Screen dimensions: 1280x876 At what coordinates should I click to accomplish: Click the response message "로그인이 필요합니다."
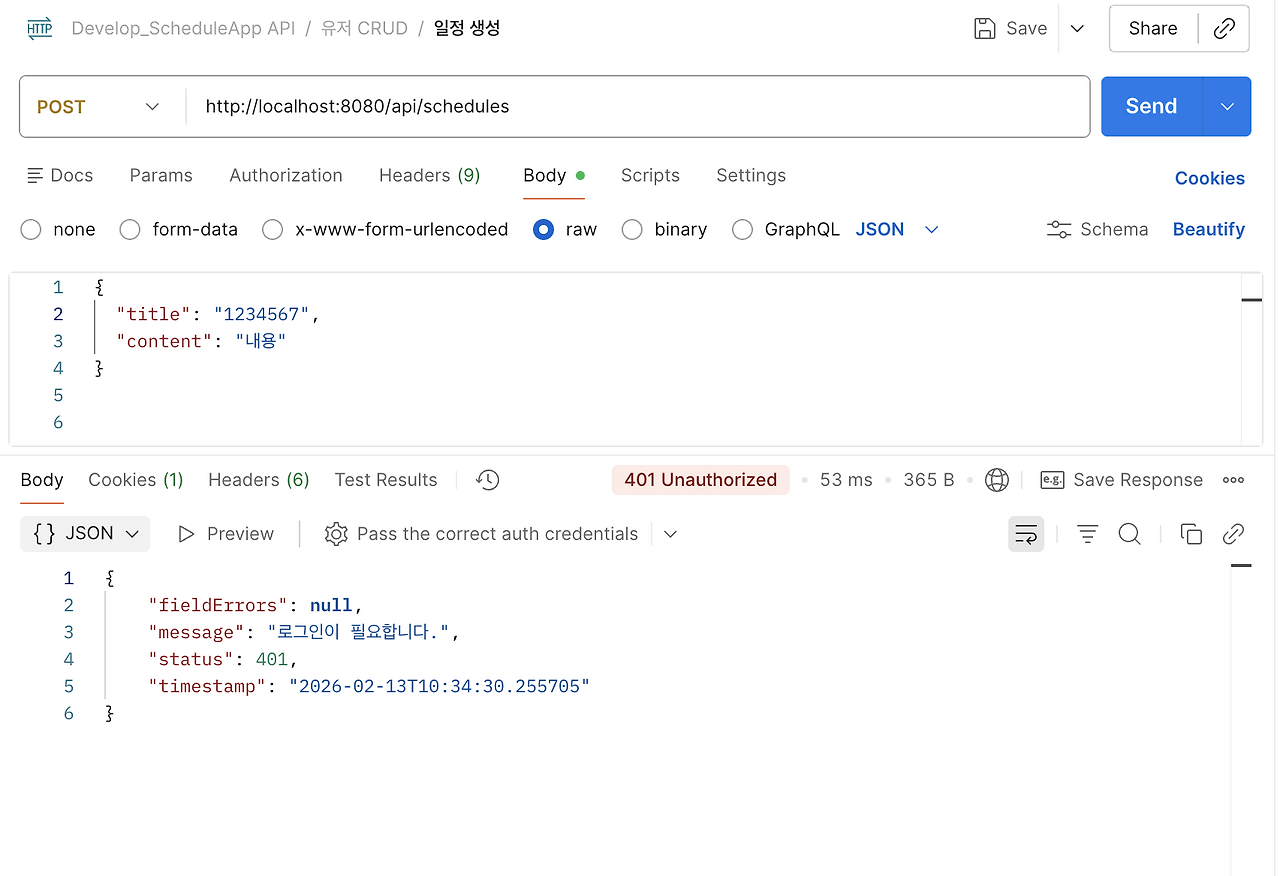(x=358, y=632)
